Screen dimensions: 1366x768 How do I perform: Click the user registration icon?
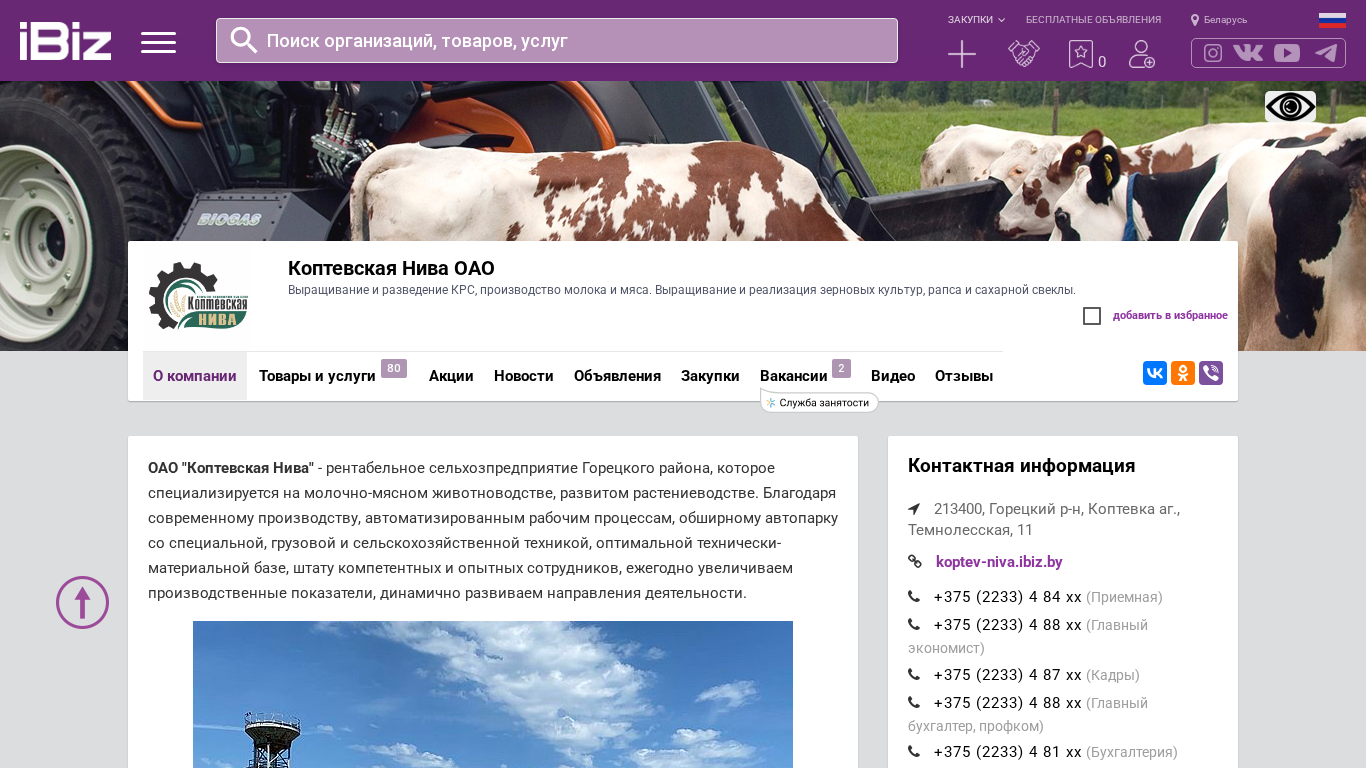(x=1142, y=54)
